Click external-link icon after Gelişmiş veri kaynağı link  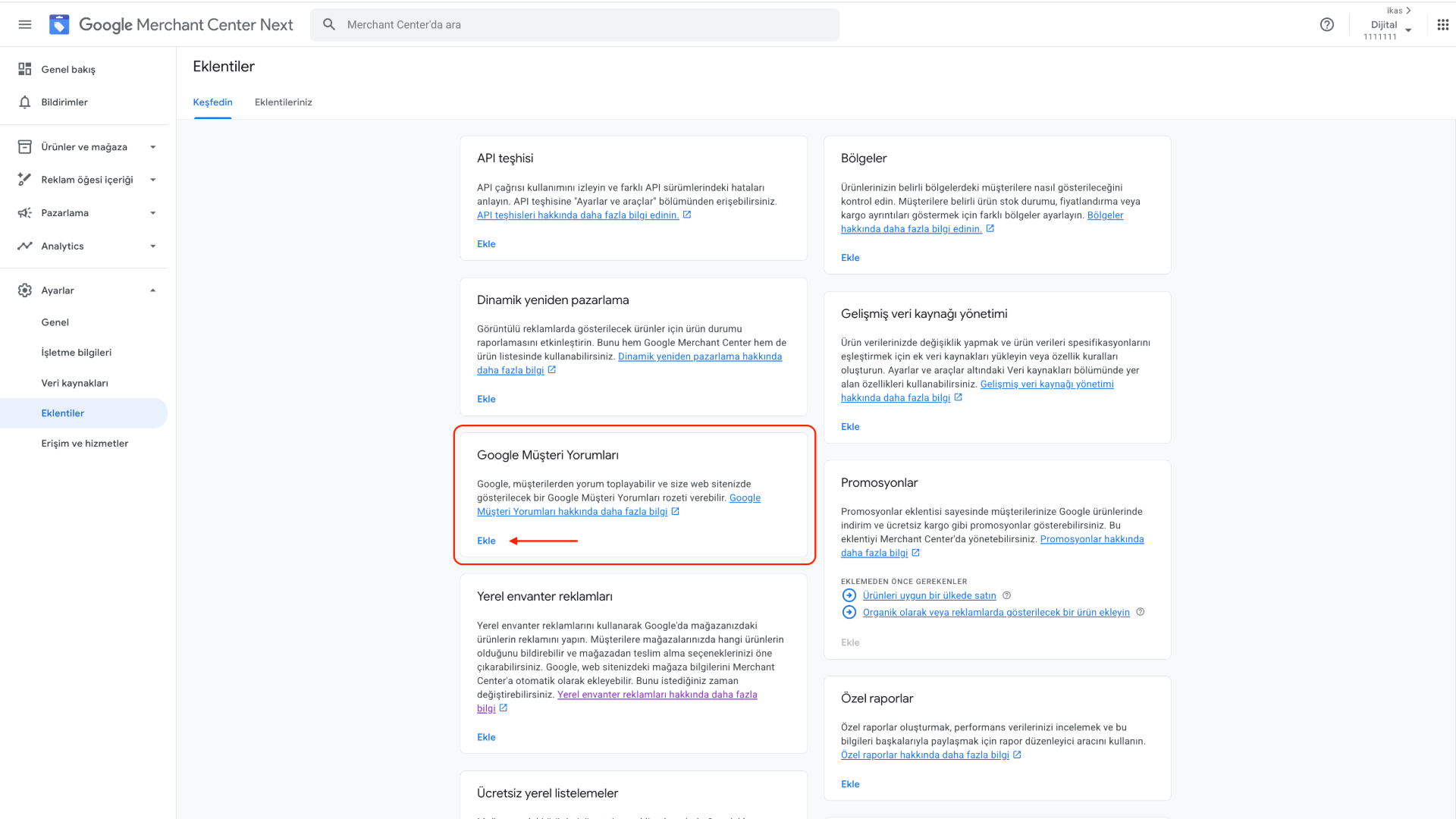[959, 397]
